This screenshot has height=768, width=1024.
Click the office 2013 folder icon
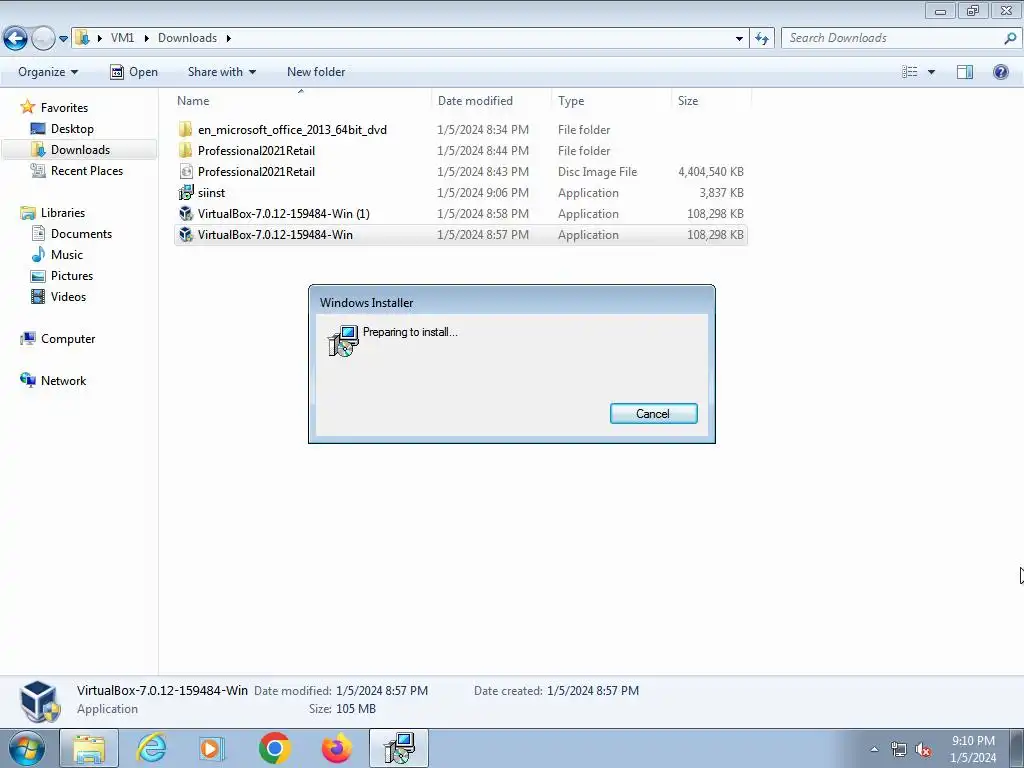(186, 129)
